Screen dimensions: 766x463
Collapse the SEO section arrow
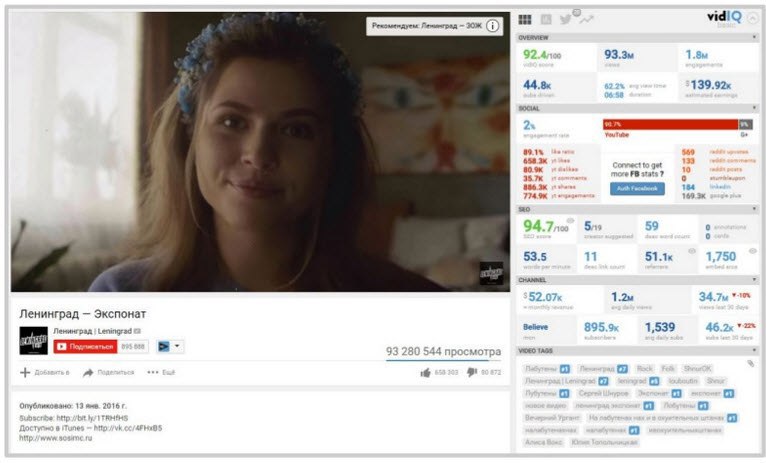coord(754,209)
